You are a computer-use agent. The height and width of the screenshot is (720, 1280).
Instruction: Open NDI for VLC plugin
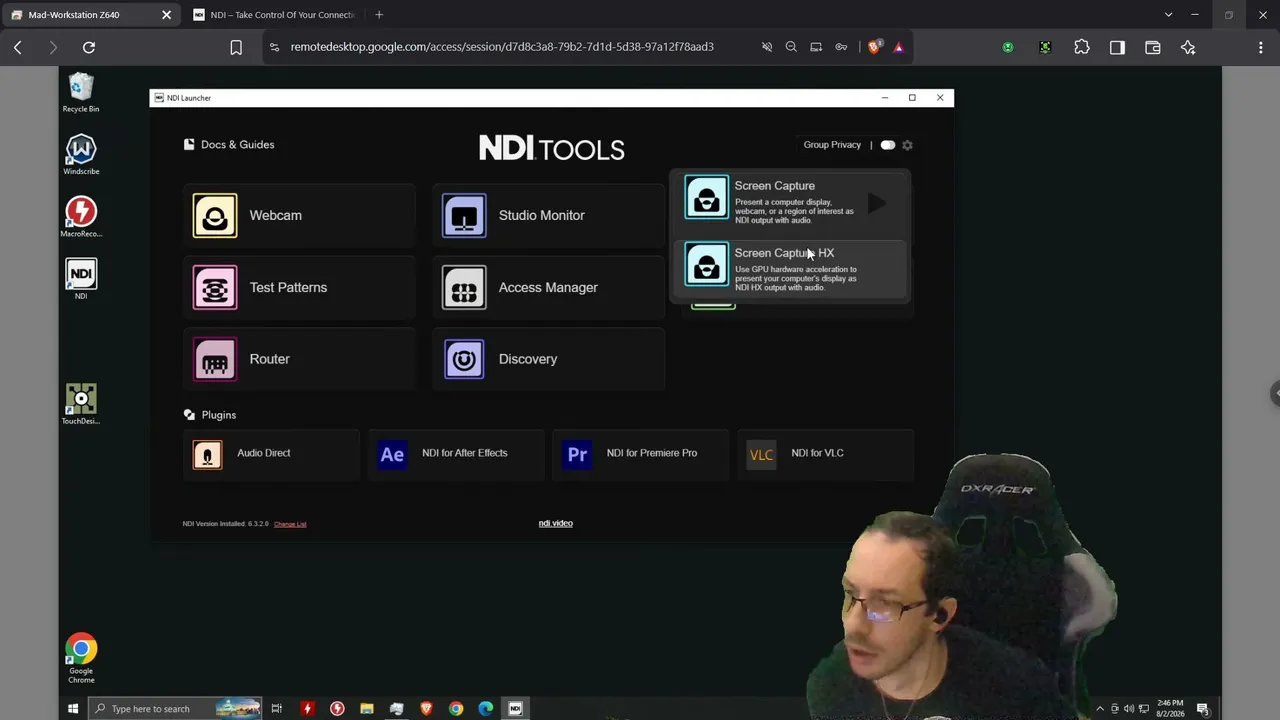(x=825, y=454)
